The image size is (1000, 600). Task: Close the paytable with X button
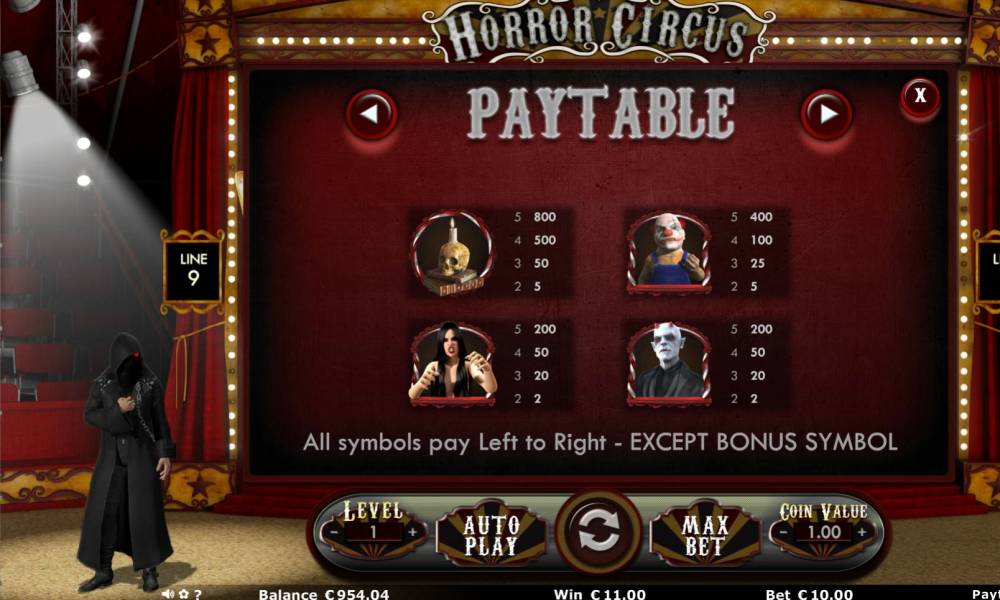[x=920, y=96]
